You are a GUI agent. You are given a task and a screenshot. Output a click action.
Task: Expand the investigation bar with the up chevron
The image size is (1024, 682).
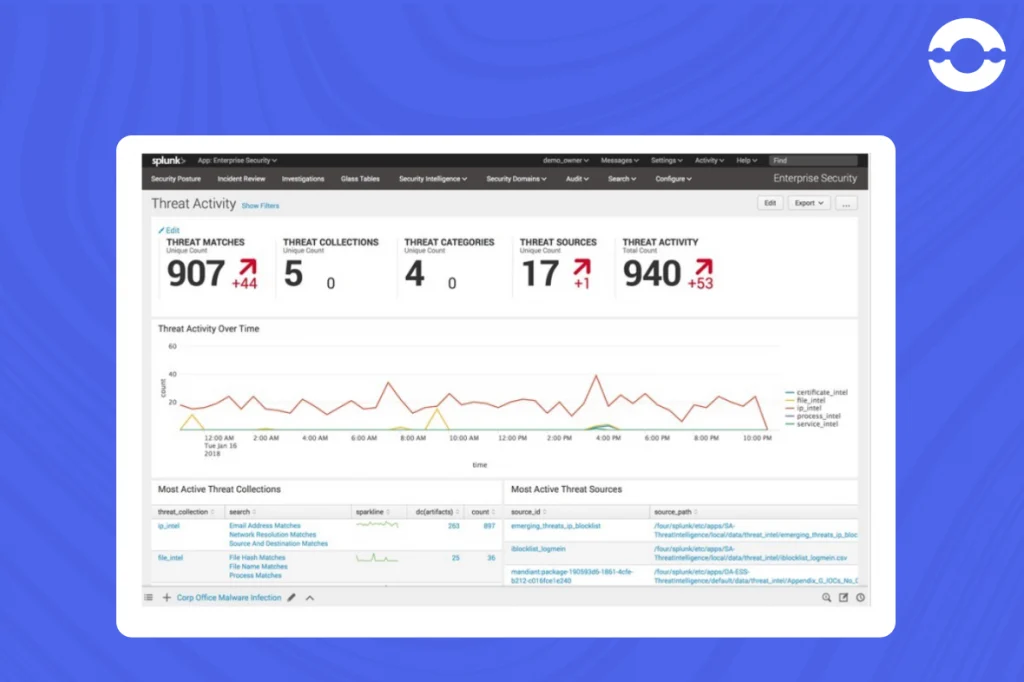tap(310, 598)
